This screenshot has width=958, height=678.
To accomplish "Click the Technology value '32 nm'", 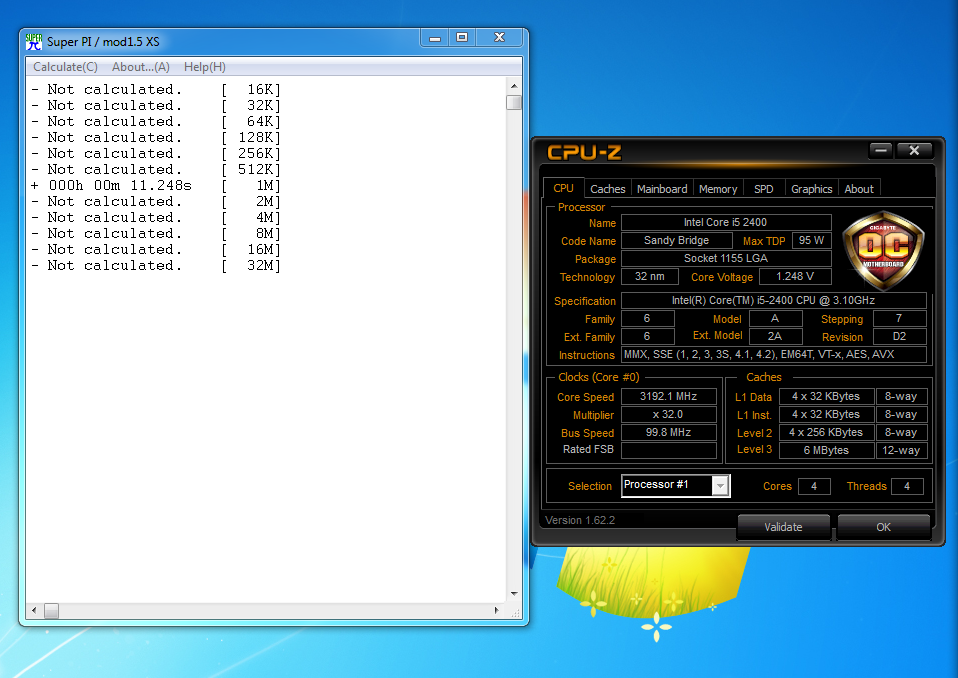I will click(x=649, y=277).
